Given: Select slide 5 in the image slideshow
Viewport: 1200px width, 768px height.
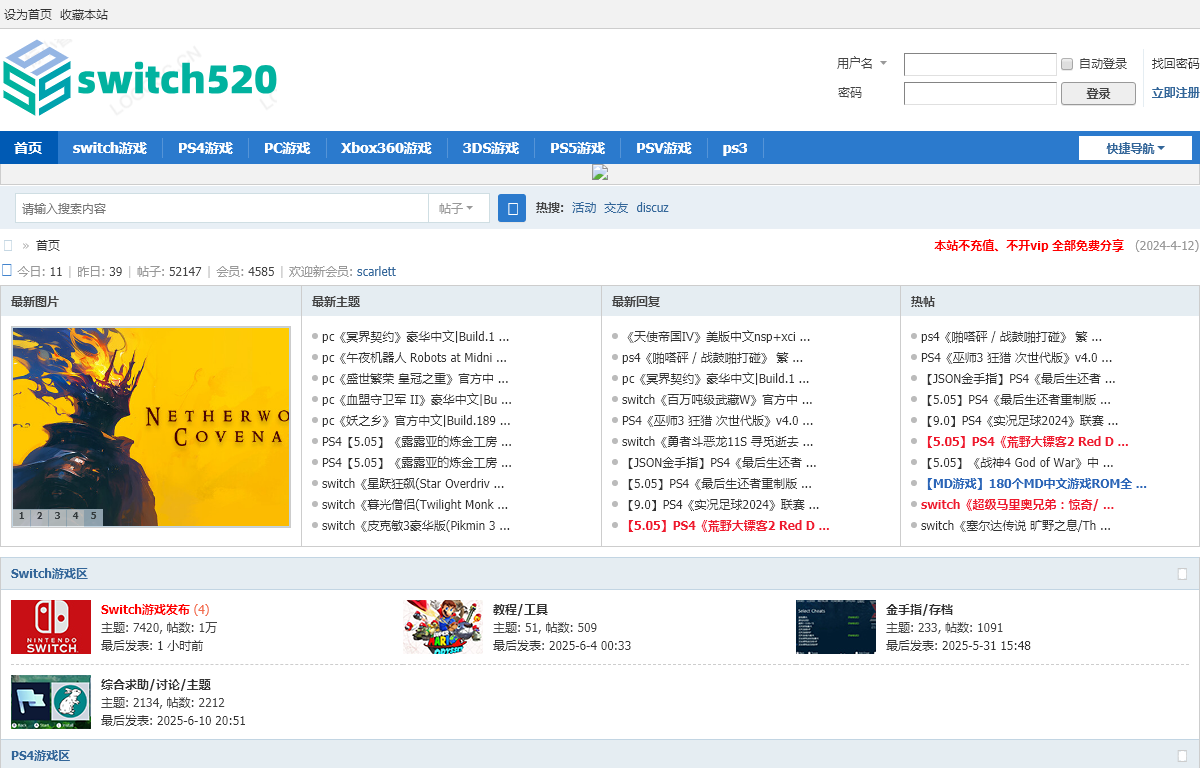Looking at the screenshot, I should click(x=92, y=517).
